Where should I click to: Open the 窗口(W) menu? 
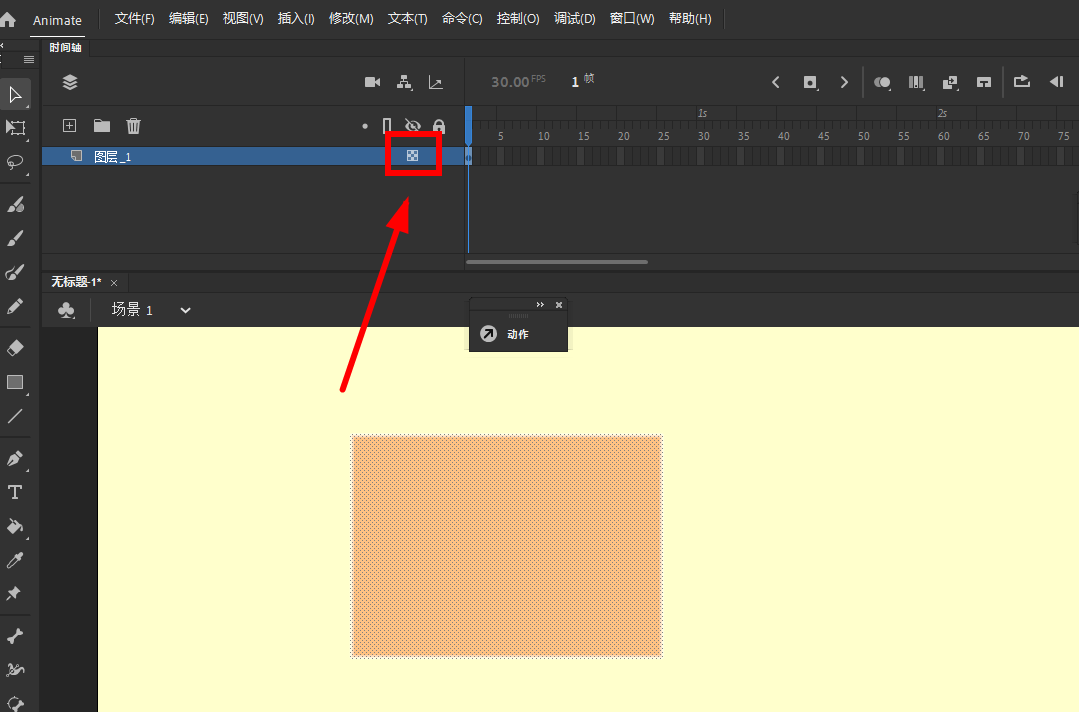pyautogui.click(x=632, y=19)
